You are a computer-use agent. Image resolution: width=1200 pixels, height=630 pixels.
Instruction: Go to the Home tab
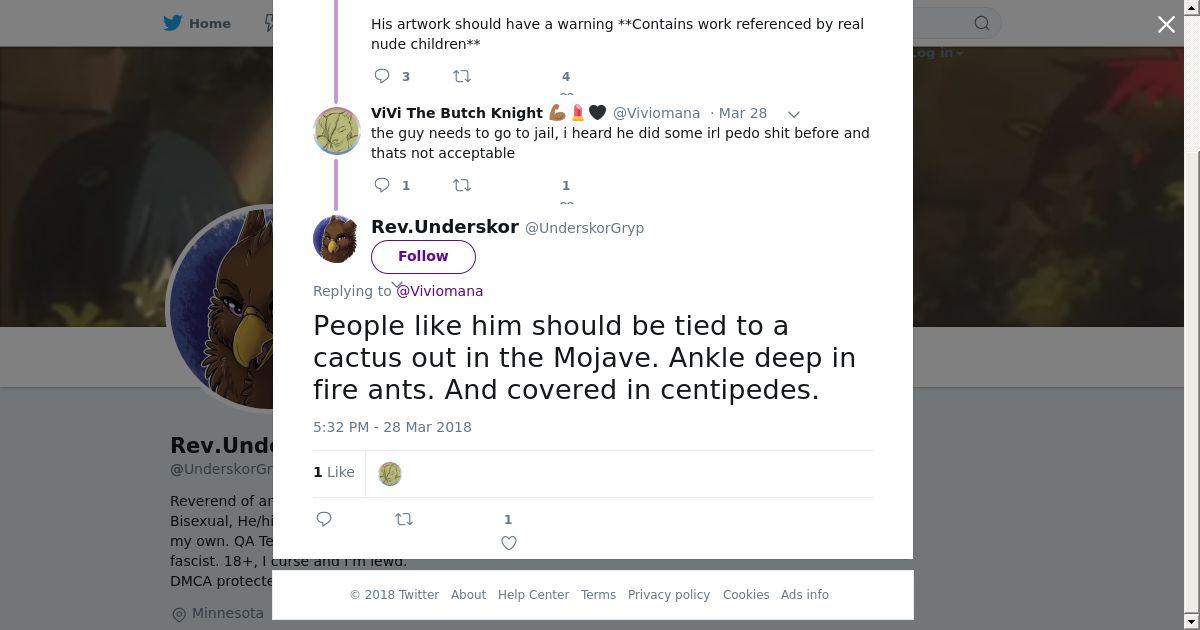209,23
